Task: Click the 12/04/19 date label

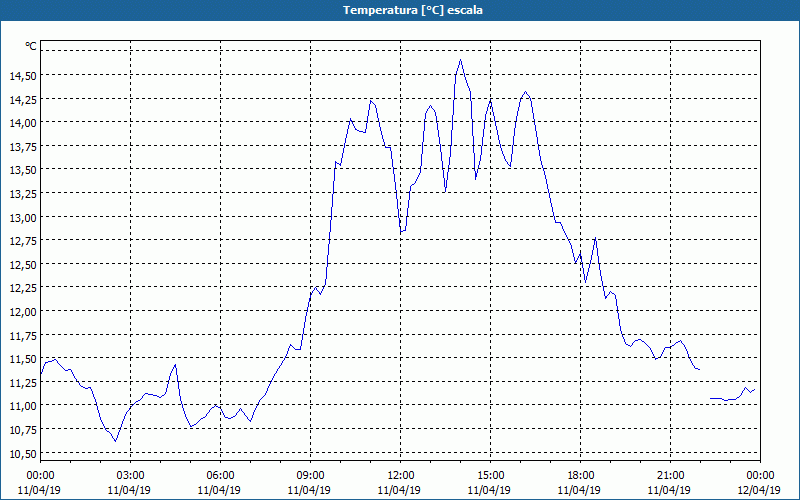Action: point(759,490)
